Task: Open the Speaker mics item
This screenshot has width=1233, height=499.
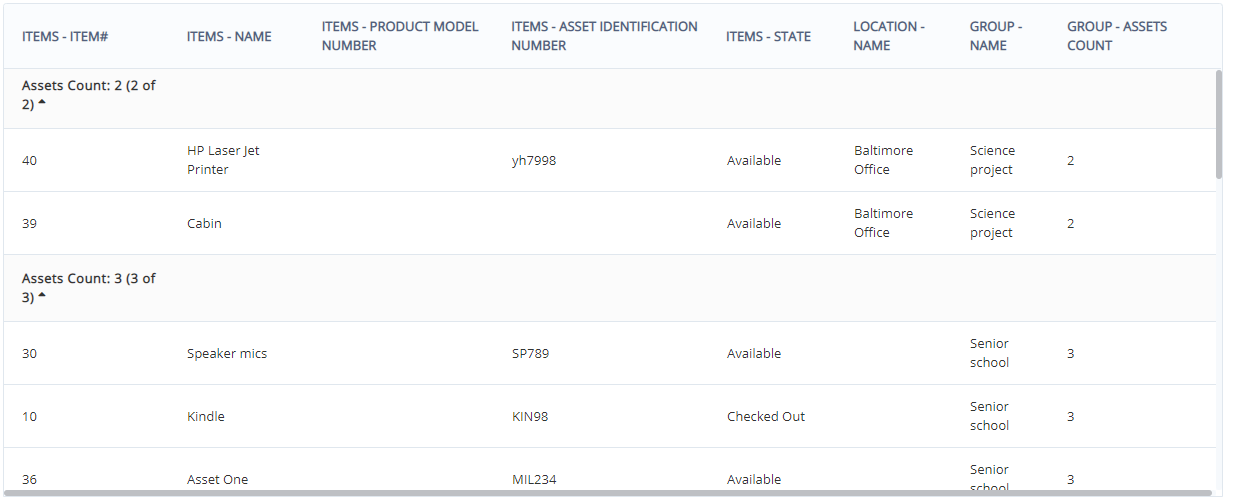Action: pyautogui.click(x=227, y=354)
